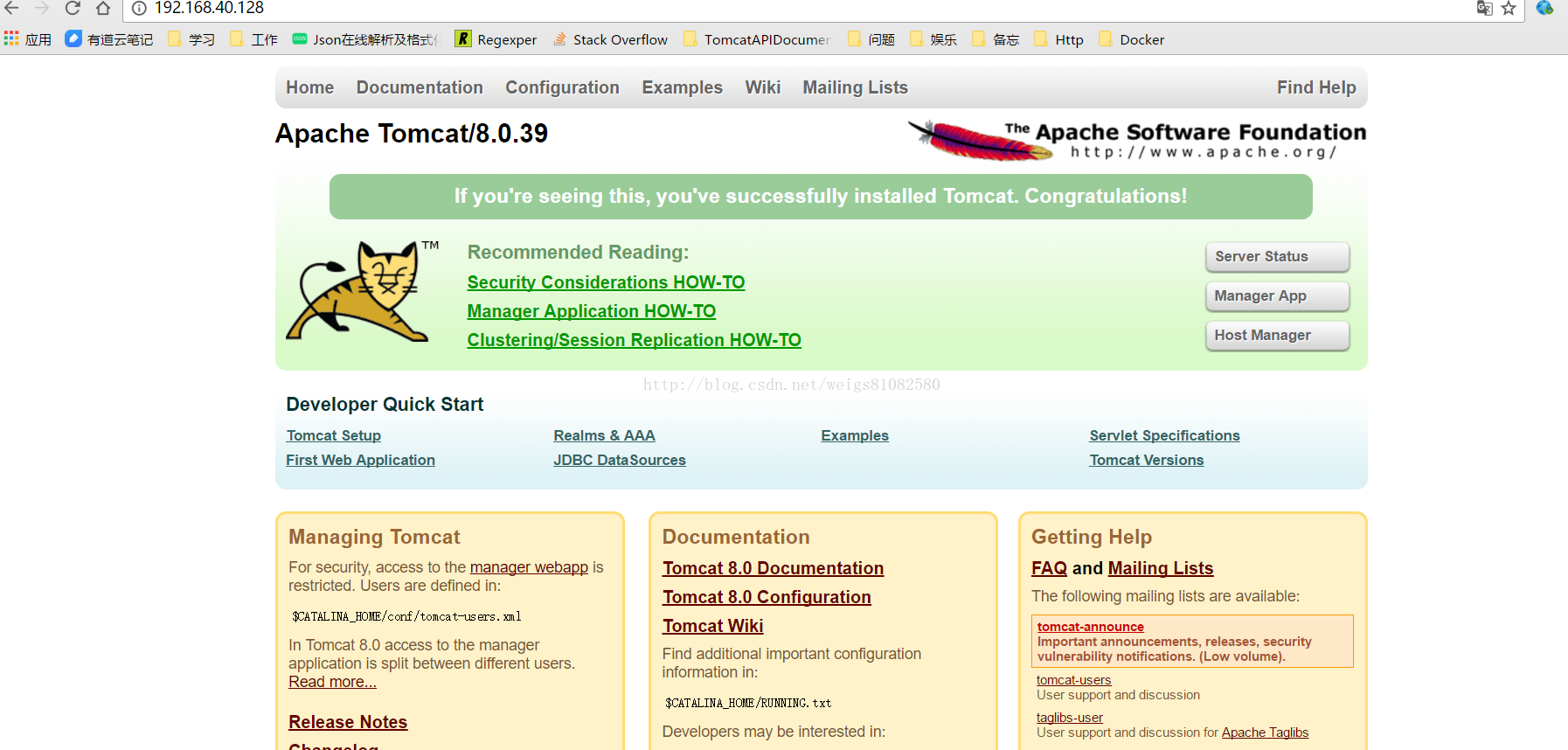Open the TomcatAPIDocument bookmark folder
1568x750 pixels.
[757, 39]
